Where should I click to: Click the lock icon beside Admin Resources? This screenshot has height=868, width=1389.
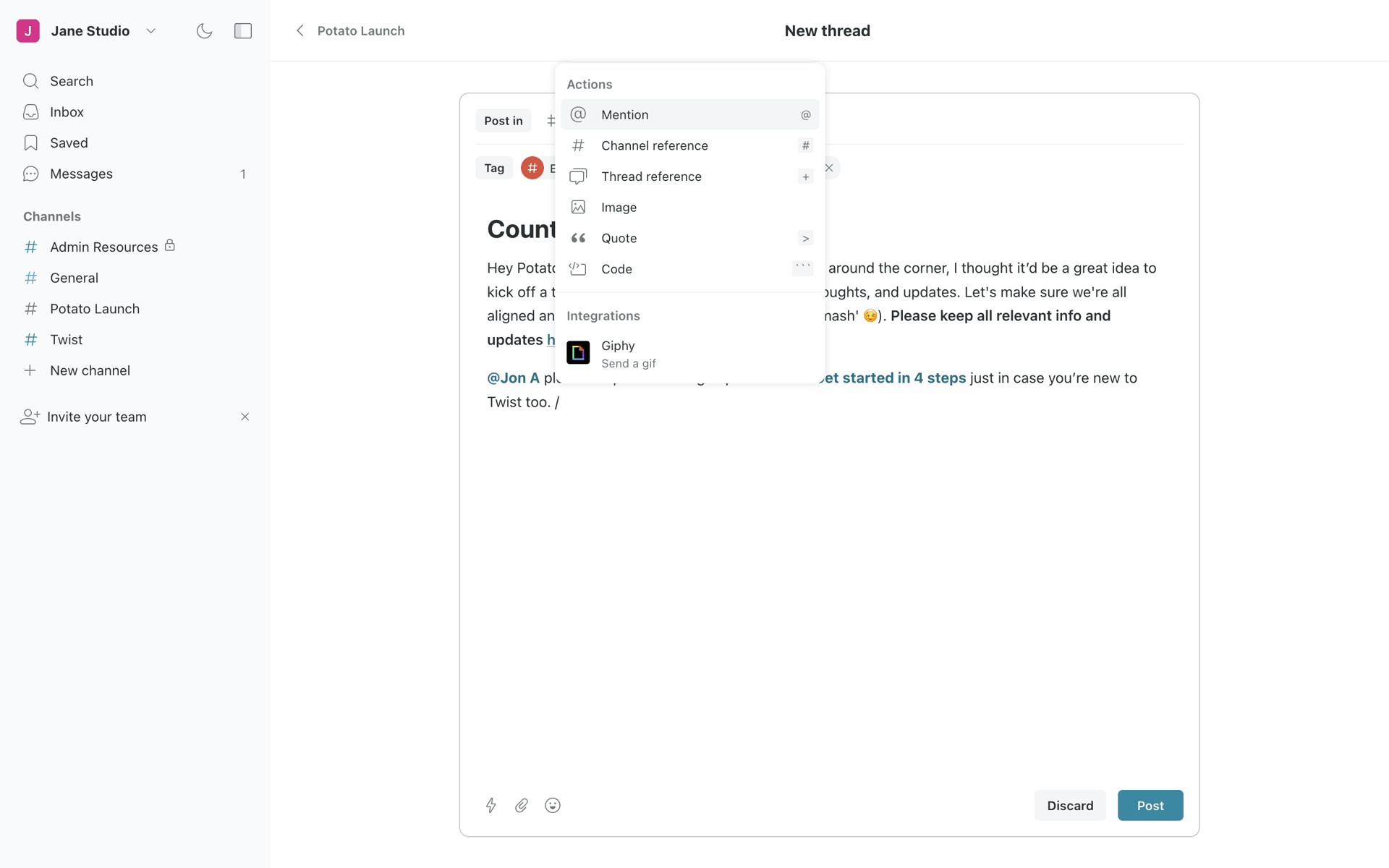click(170, 245)
